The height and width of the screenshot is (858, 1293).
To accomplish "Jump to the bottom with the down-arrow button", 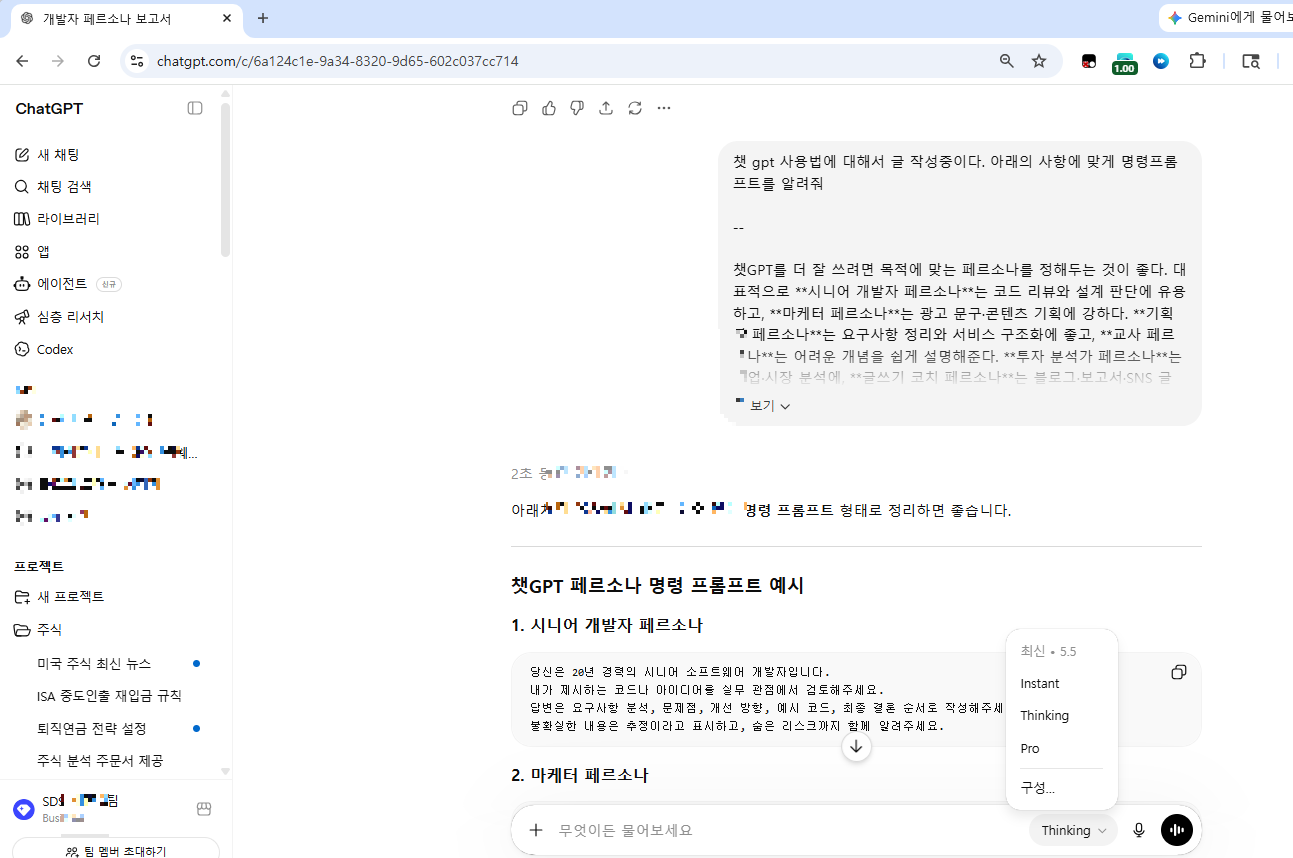I will pos(857,747).
